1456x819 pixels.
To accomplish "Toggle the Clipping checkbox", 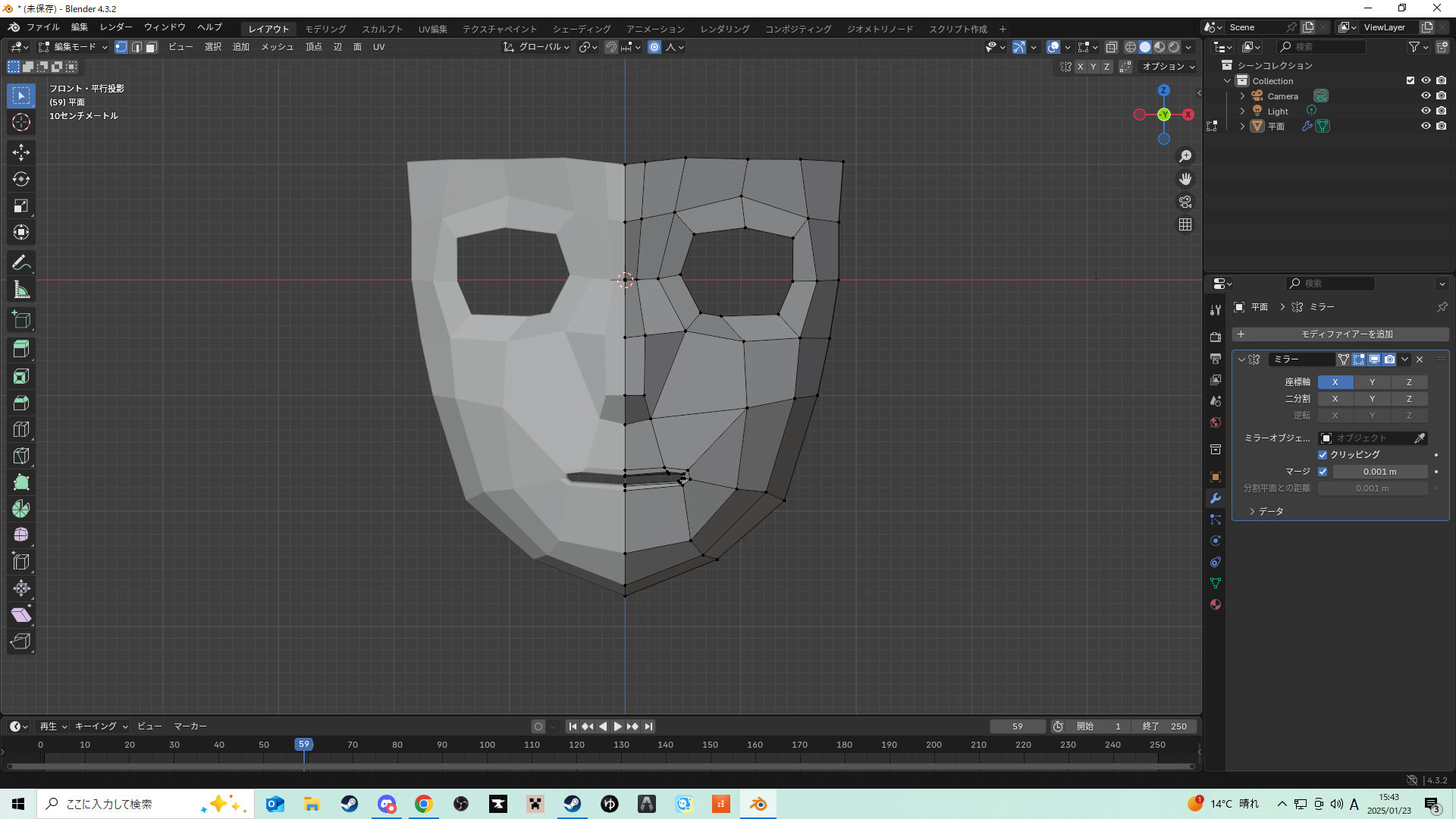I will point(1323,455).
